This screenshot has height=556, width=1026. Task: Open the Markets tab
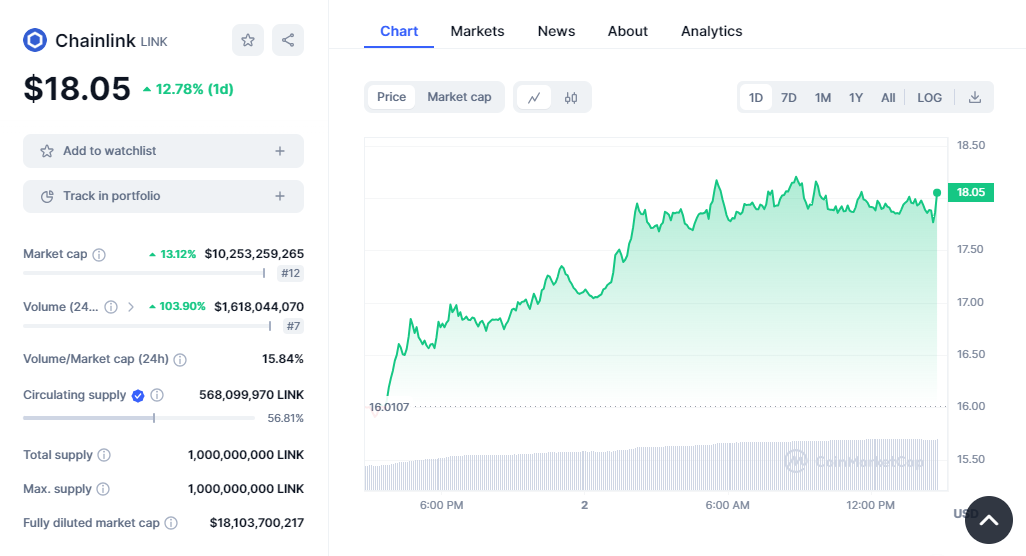point(477,31)
